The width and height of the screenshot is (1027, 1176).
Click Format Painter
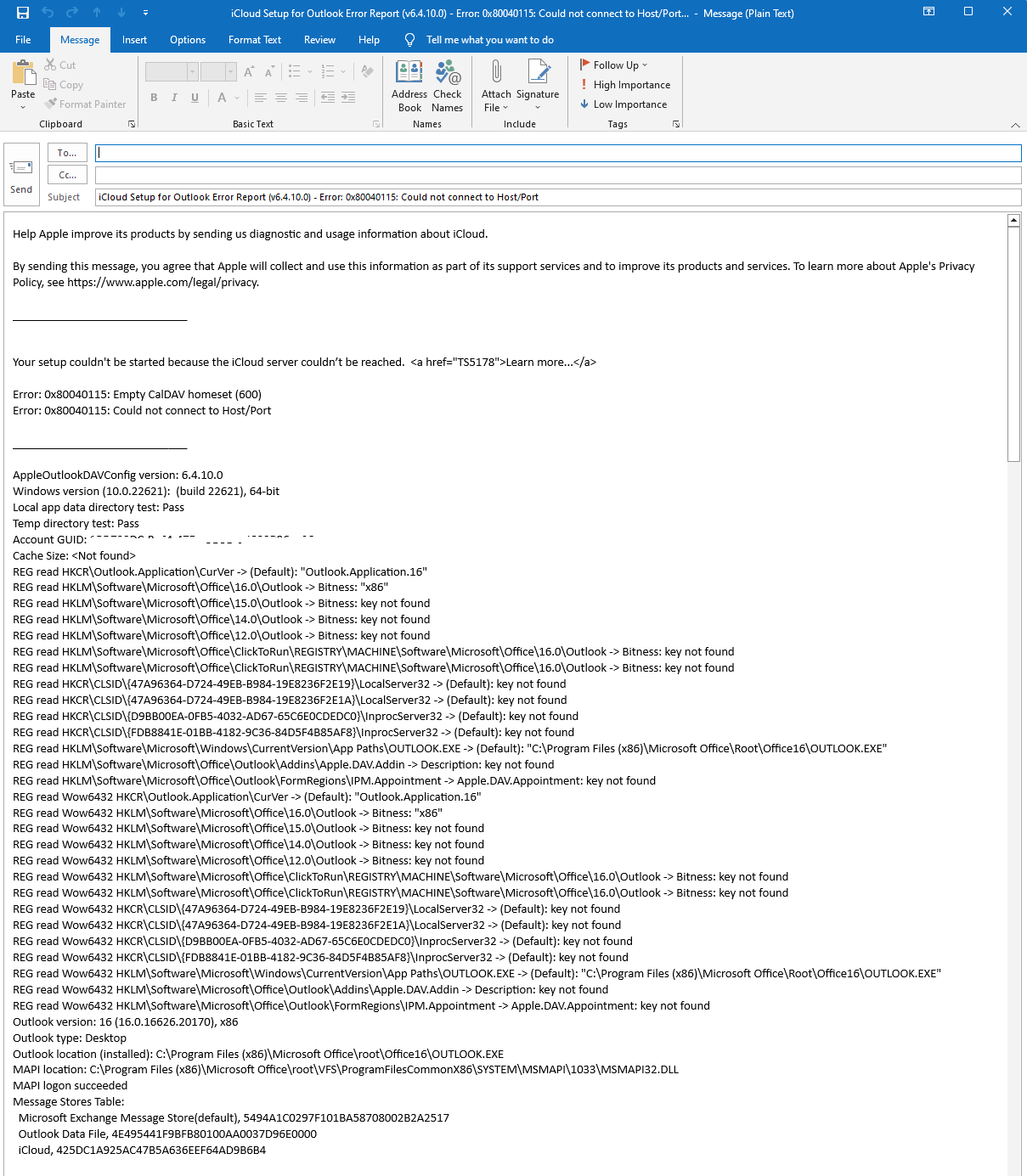[85, 104]
